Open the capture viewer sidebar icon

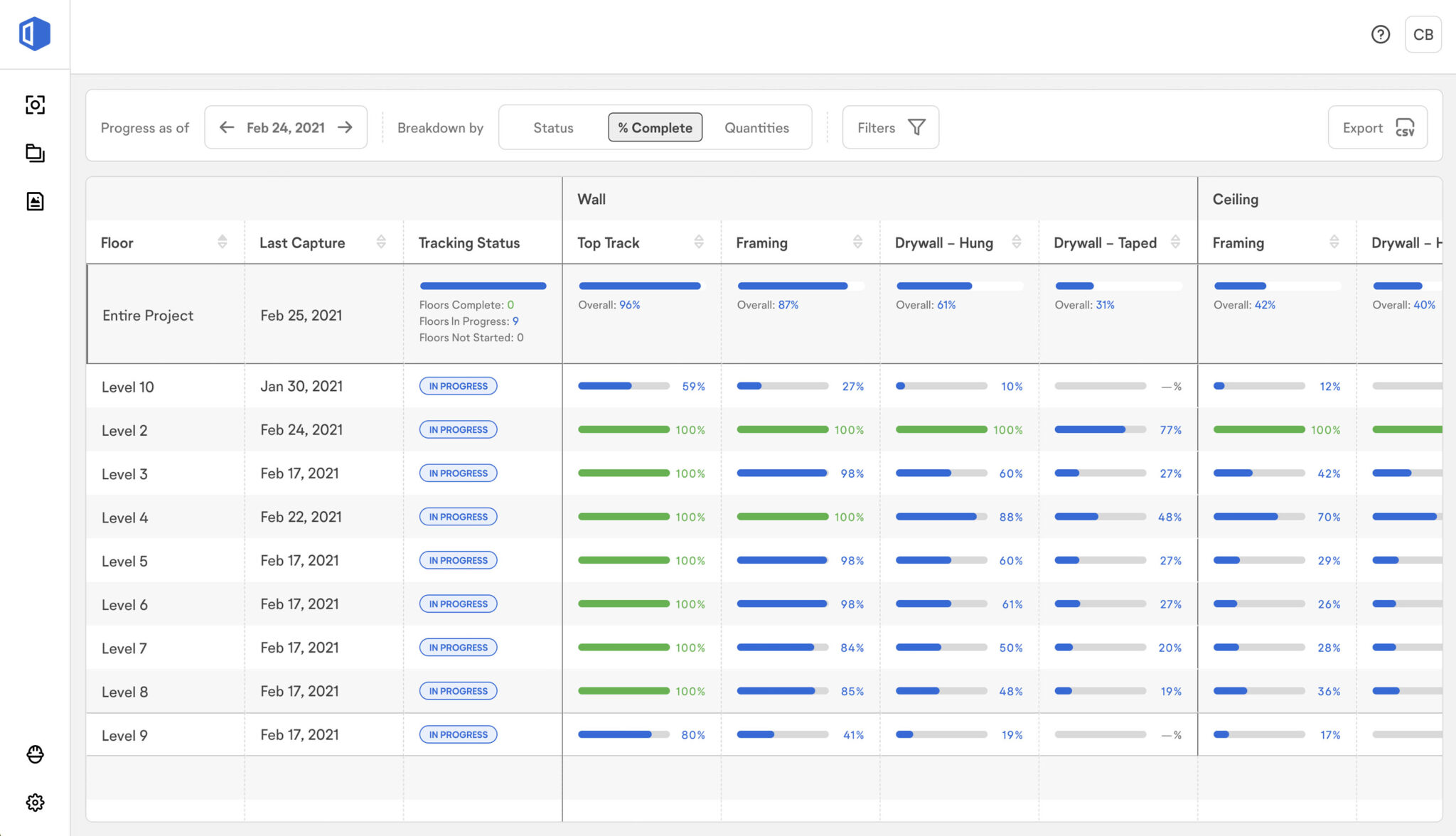(x=35, y=105)
